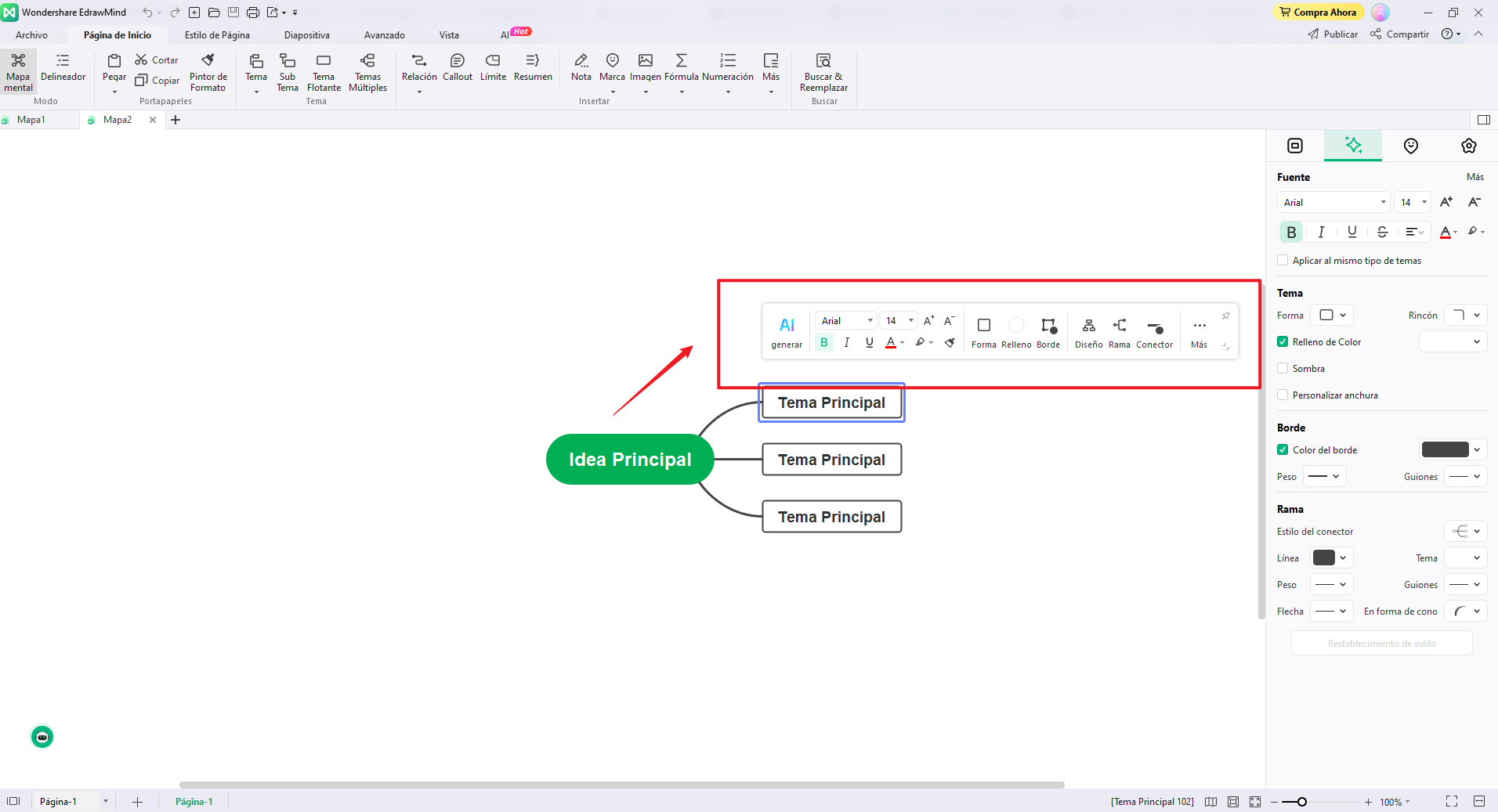Insert a Fórmula
The image size is (1498, 812).
click(x=681, y=69)
